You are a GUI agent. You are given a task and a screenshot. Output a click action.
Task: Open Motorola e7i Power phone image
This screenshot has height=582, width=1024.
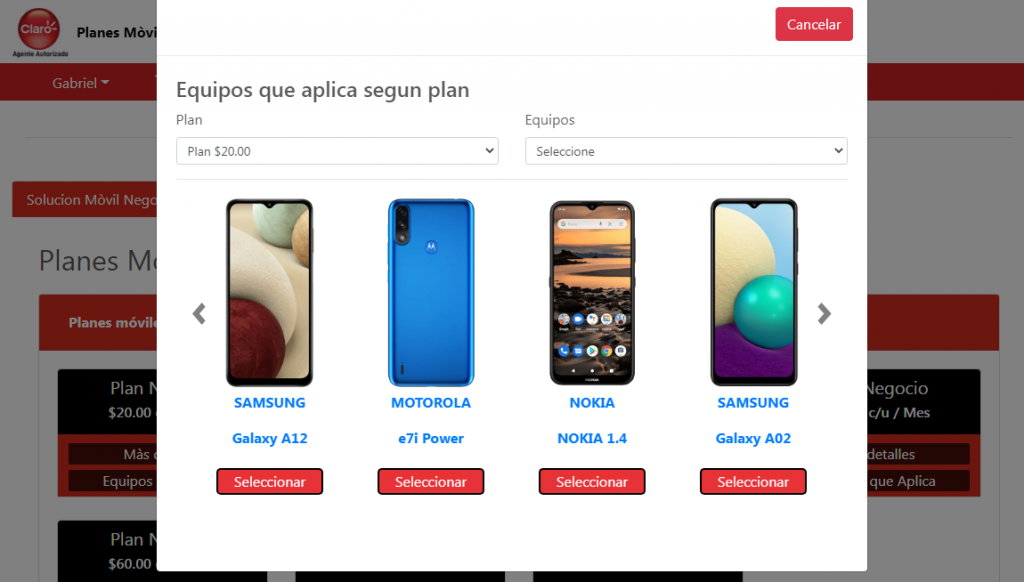(x=431, y=293)
